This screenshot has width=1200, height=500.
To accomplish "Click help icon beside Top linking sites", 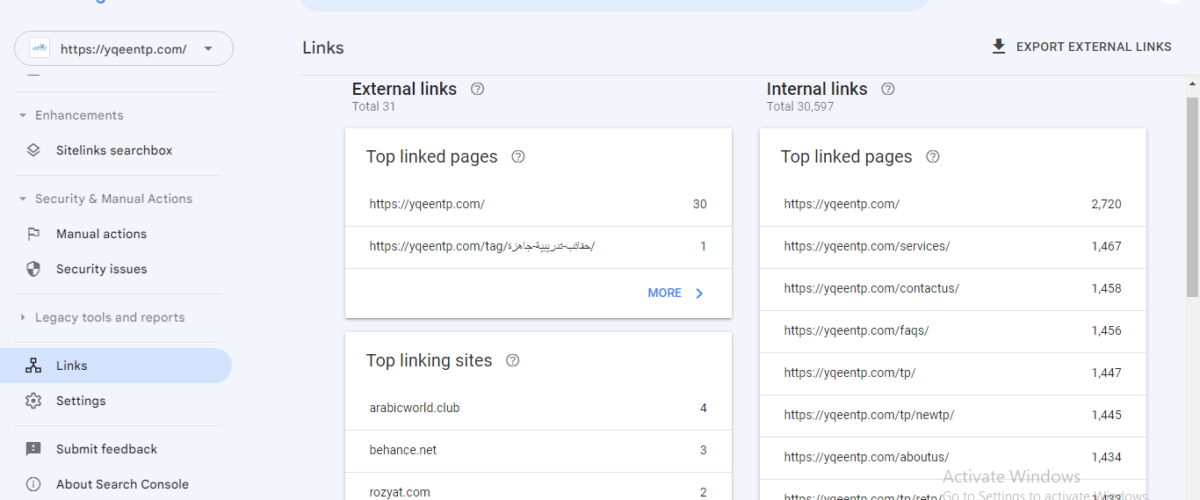I will (513, 361).
